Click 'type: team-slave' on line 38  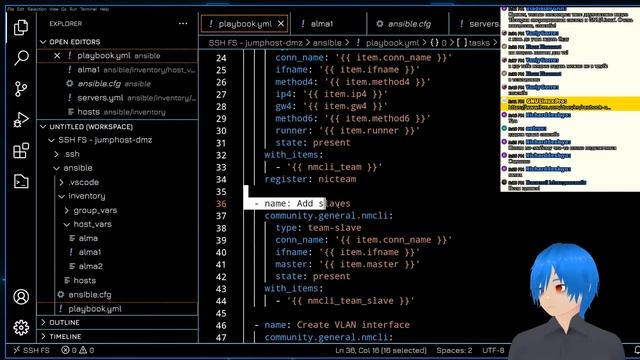[318, 228]
